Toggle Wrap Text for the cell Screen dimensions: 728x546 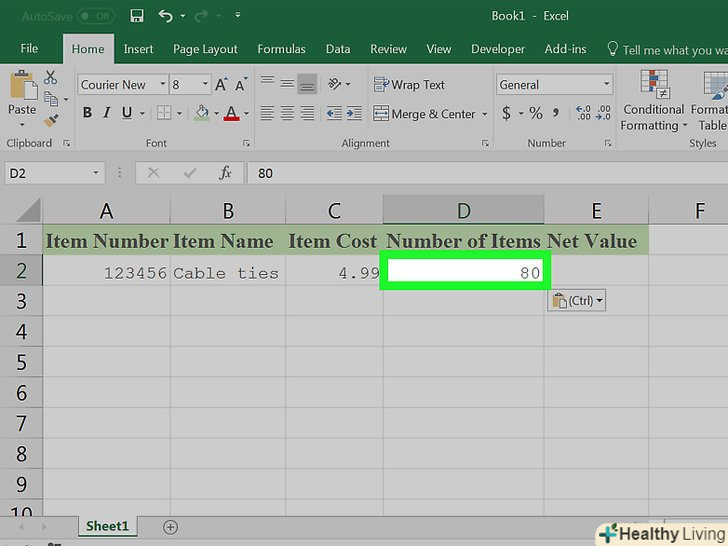409,85
